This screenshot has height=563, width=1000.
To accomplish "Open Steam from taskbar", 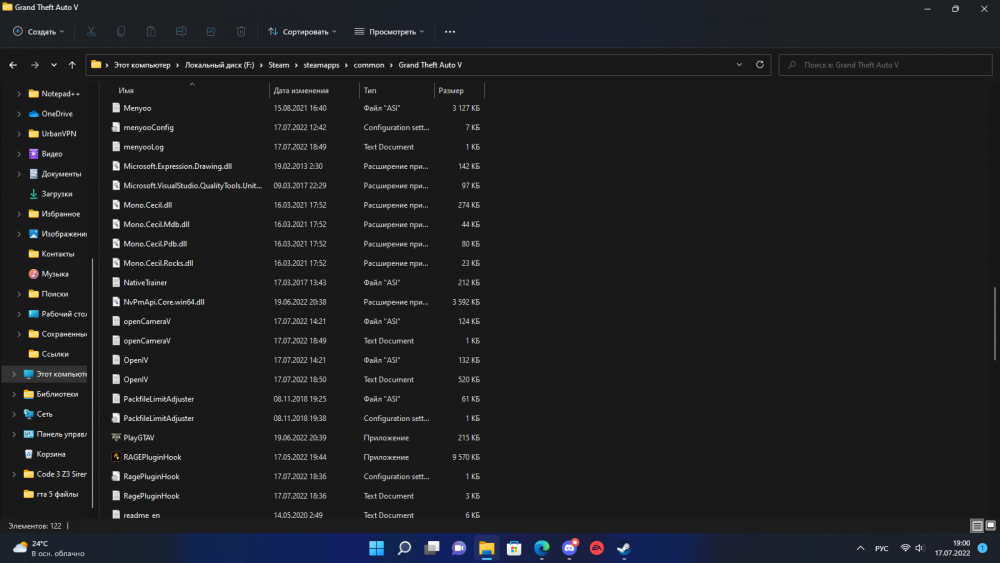I will click(x=624, y=548).
